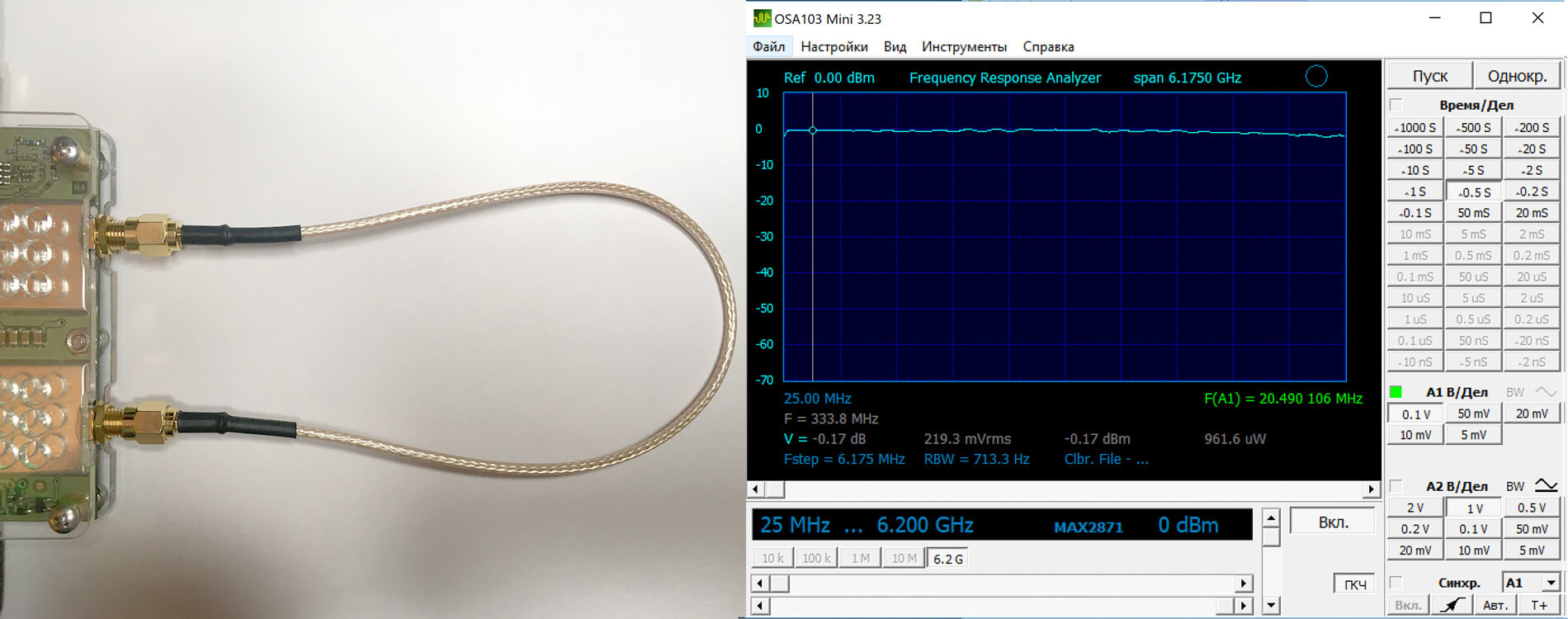Screen dimensions: 1568x619
Task: Select the 50 mS time per division
Action: pyautogui.click(x=1474, y=213)
